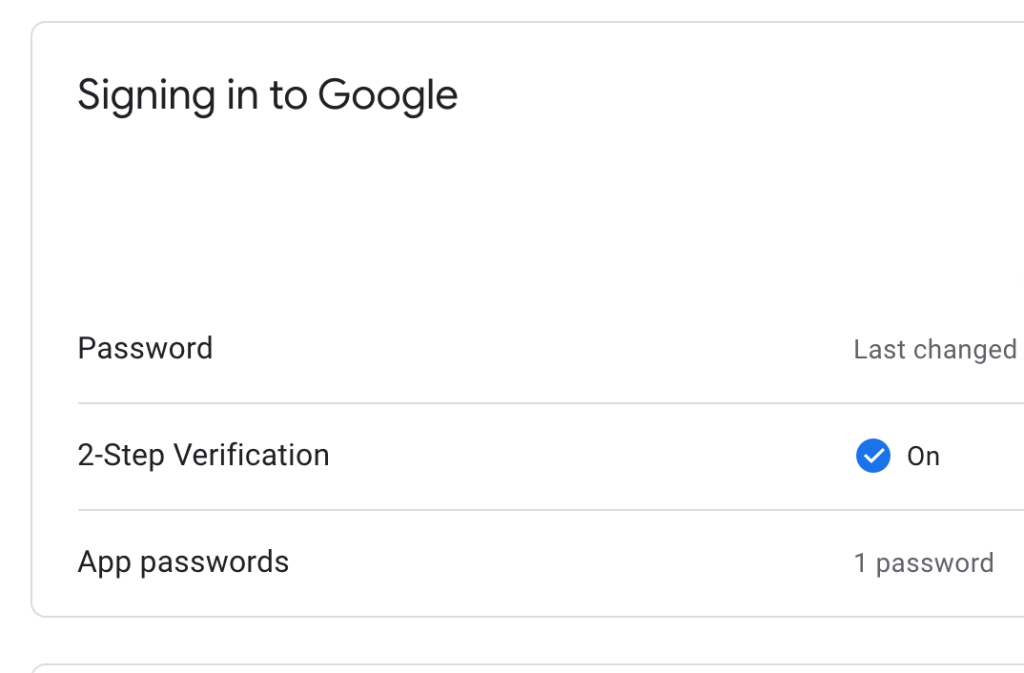Click the blank middle of the App passwords row
This screenshot has height=673, width=1024.
click(x=570, y=563)
